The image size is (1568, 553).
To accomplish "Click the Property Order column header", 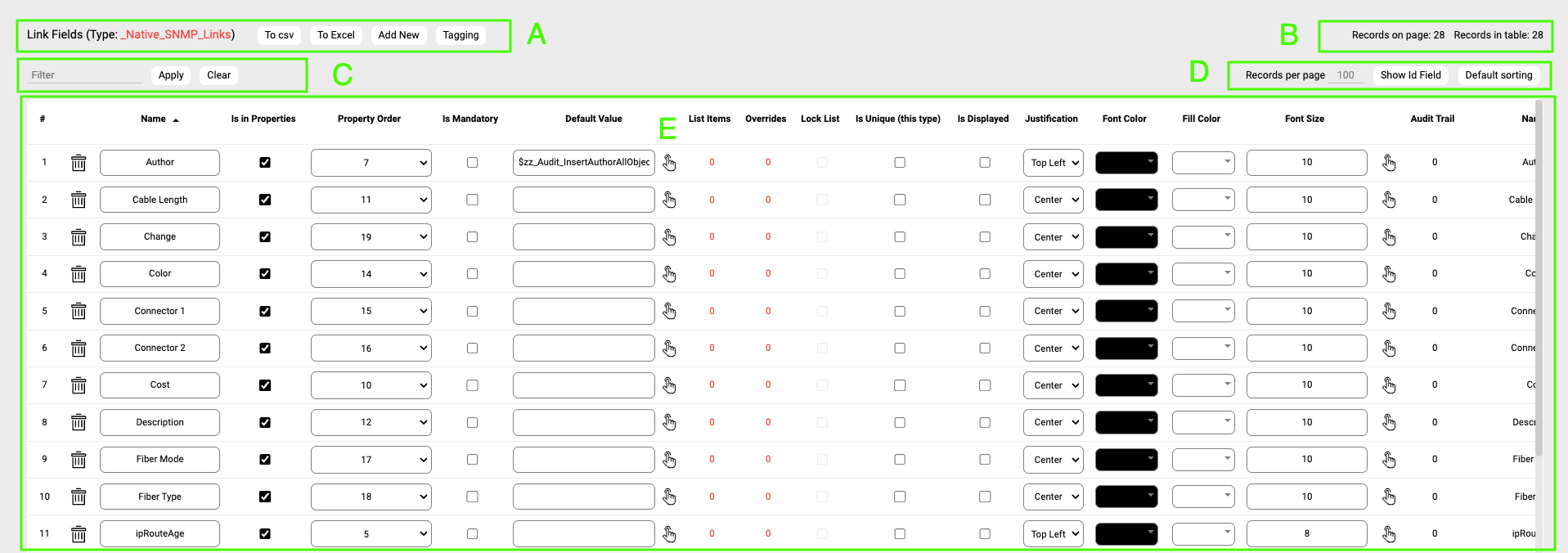I will point(369,119).
